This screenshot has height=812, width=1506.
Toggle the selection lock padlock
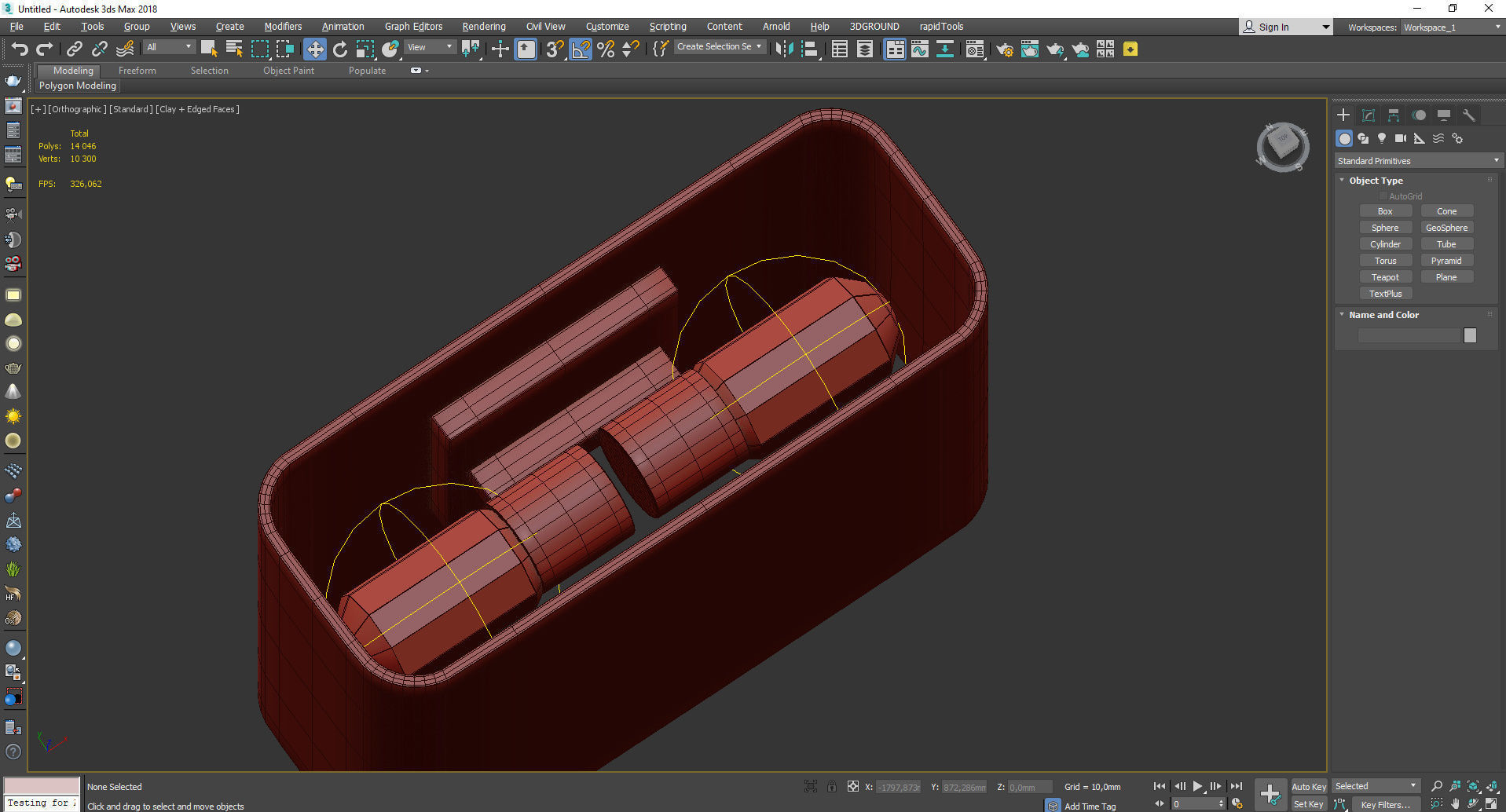pyautogui.click(x=832, y=786)
